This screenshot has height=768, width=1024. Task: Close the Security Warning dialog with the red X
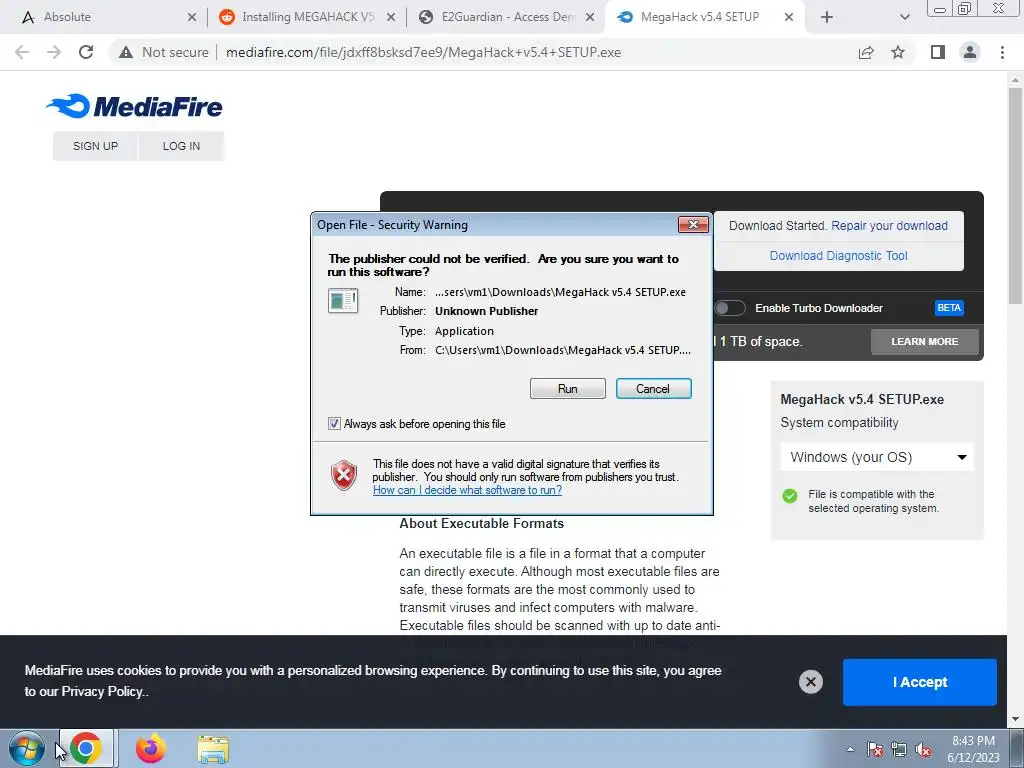pyautogui.click(x=693, y=225)
